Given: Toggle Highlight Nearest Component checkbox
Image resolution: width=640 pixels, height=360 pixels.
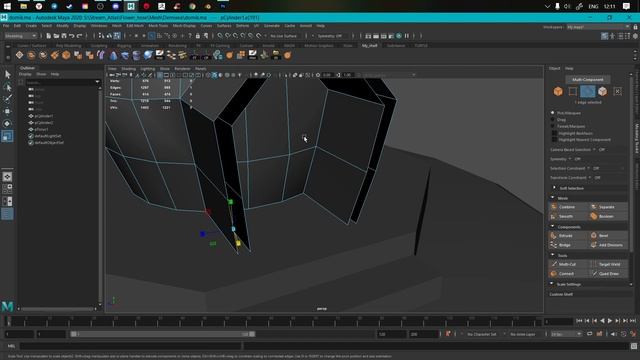Looking at the screenshot, I should 554,140.
